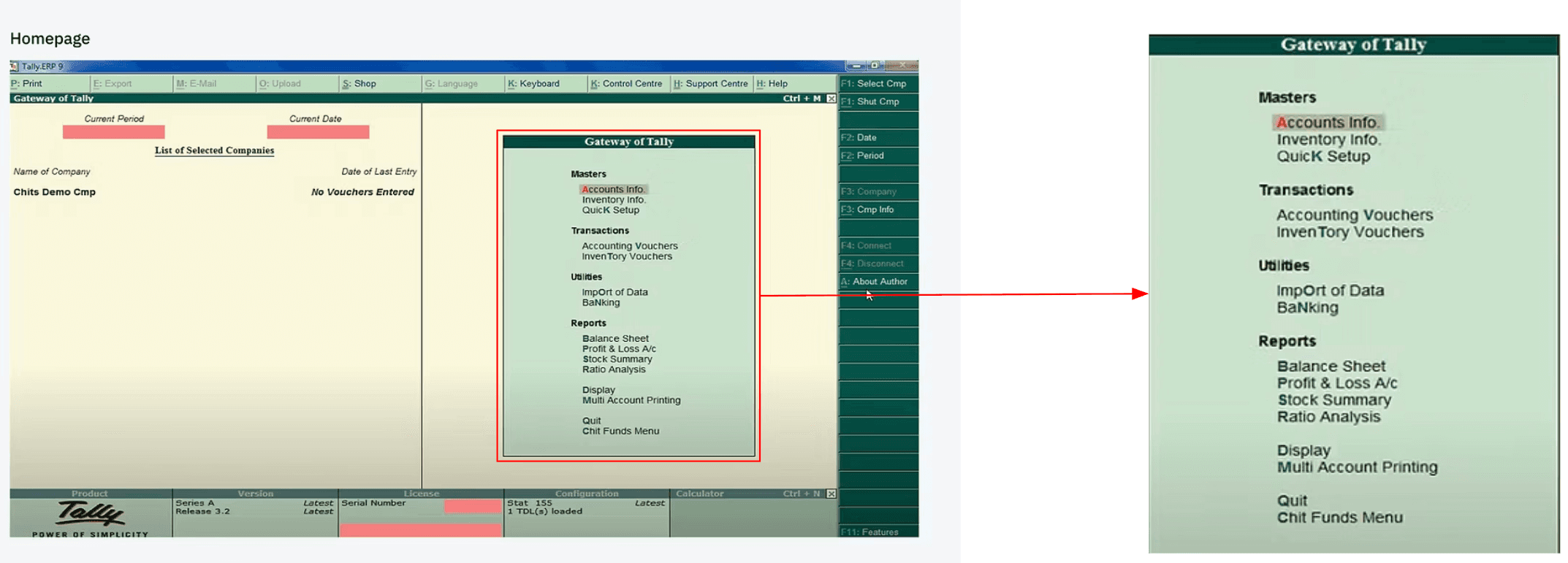The width and height of the screenshot is (1568, 563).
Task: Click the No Vouchers Entered text
Action: click(x=362, y=193)
